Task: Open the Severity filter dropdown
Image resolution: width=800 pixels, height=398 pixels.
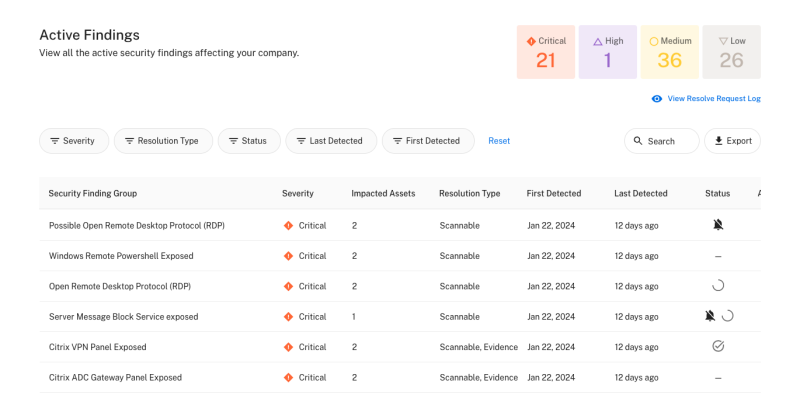Action: coord(74,141)
